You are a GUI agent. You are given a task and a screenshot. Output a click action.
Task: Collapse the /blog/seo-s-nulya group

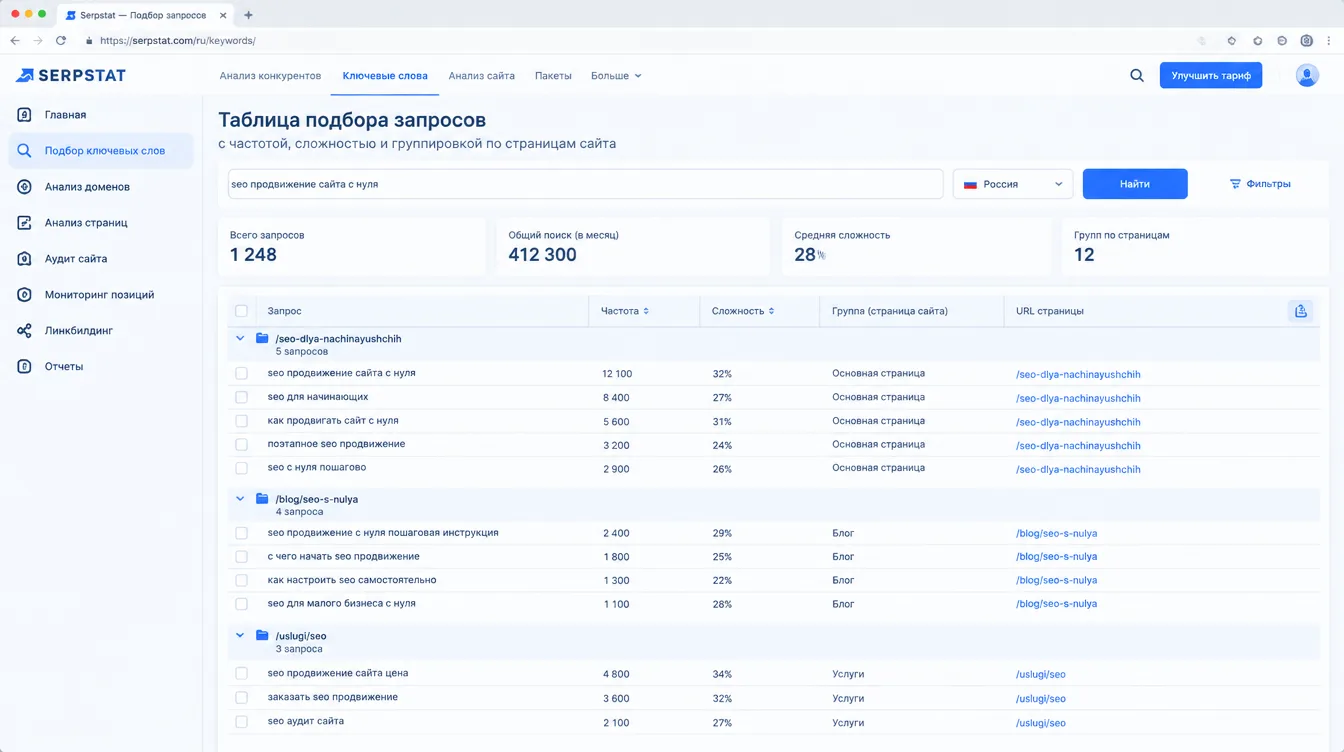click(240, 499)
